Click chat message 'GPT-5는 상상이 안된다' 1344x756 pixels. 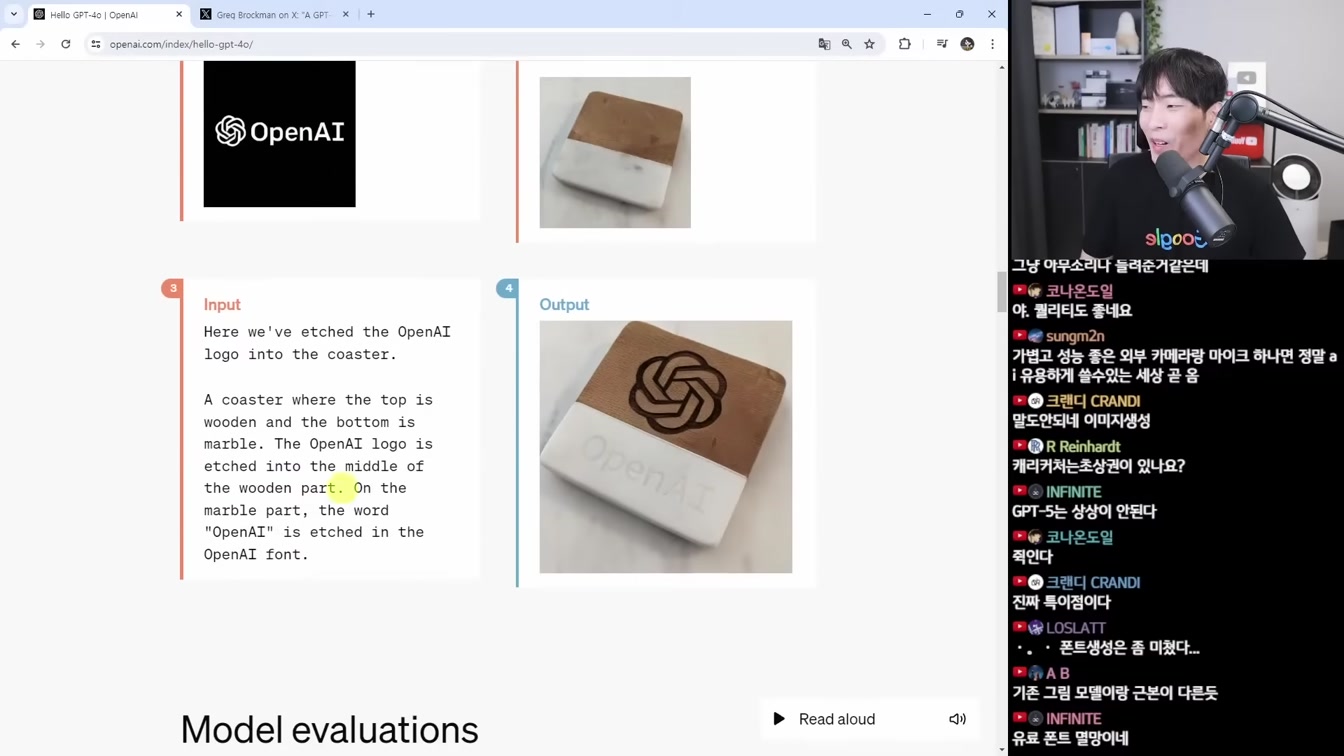click(1084, 512)
